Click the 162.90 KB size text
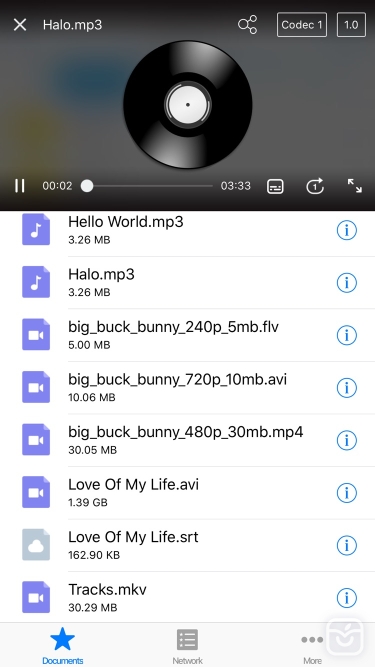Viewport: 375px width, 667px height. click(94, 555)
